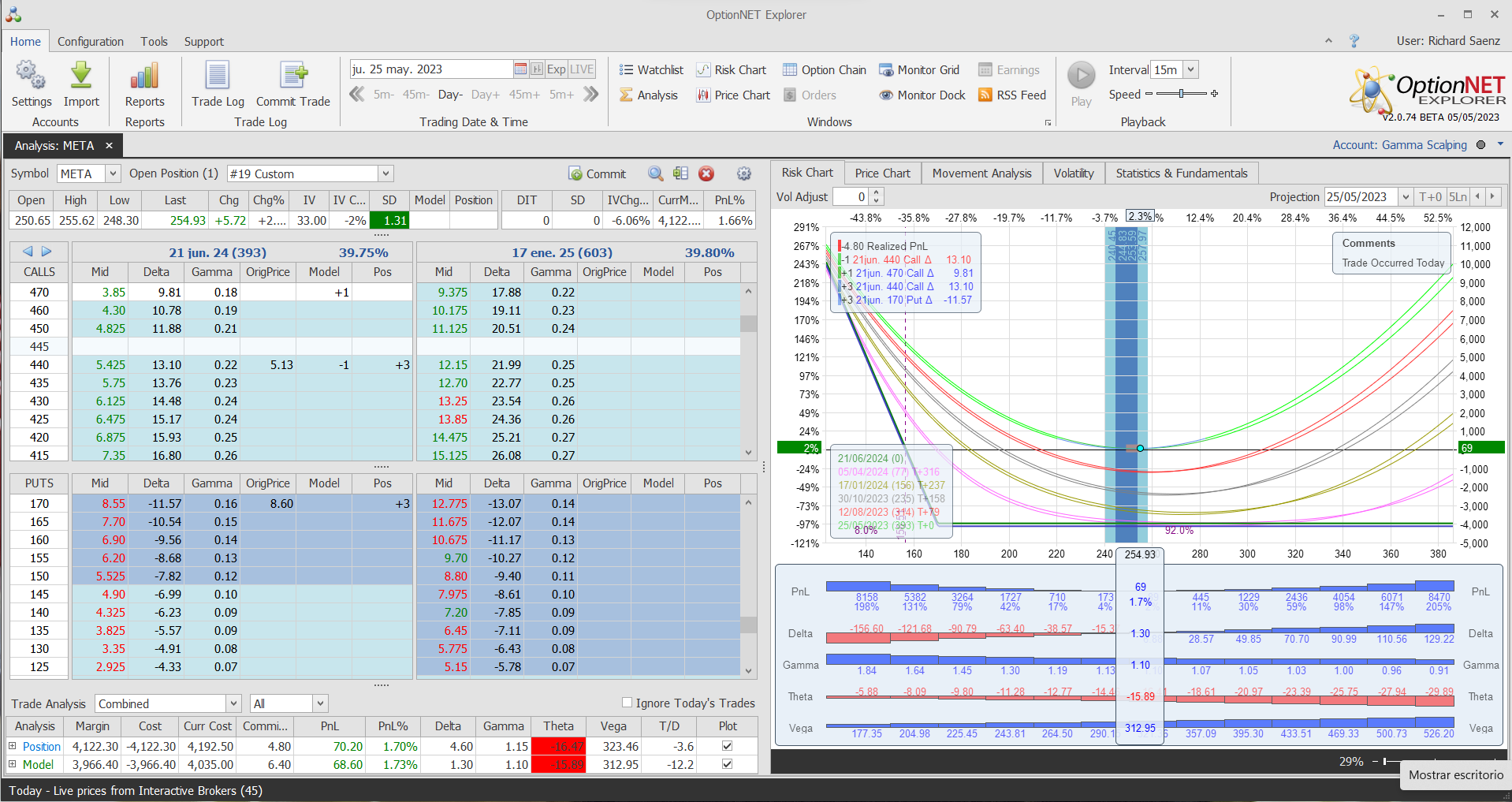Open the analysis gear settings icon
The image size is (1512, 802).
click(x=743, y=173)
